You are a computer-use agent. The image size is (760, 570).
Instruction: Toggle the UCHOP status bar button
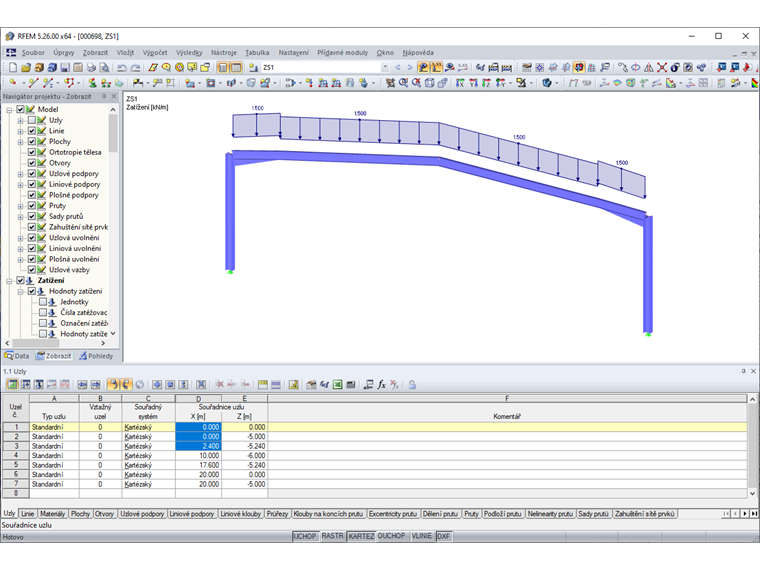coord(305,536)
